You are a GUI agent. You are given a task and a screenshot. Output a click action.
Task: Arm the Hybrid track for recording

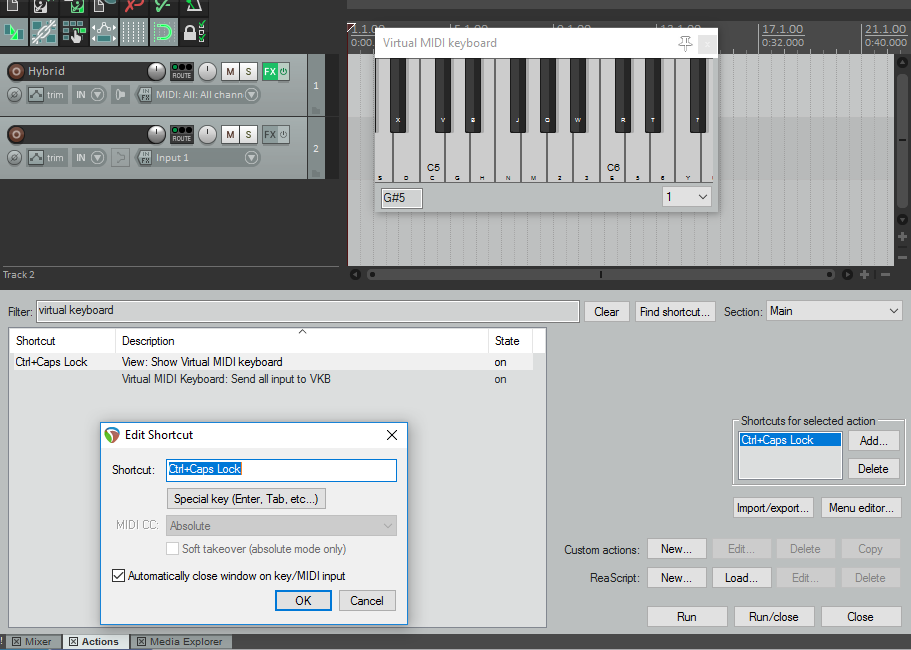16,71
